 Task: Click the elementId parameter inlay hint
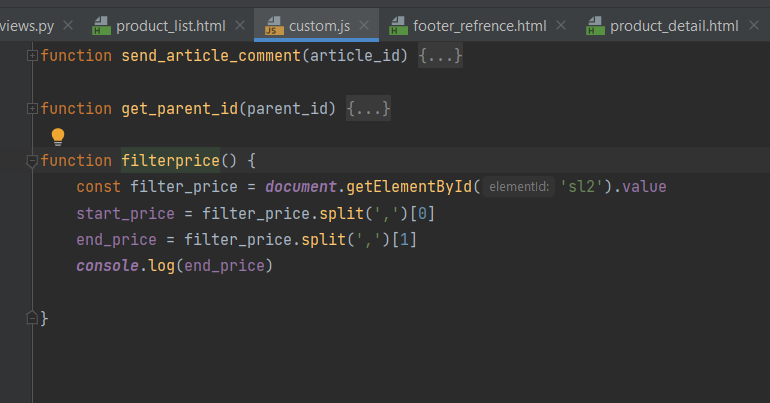(x=520, y=187)
